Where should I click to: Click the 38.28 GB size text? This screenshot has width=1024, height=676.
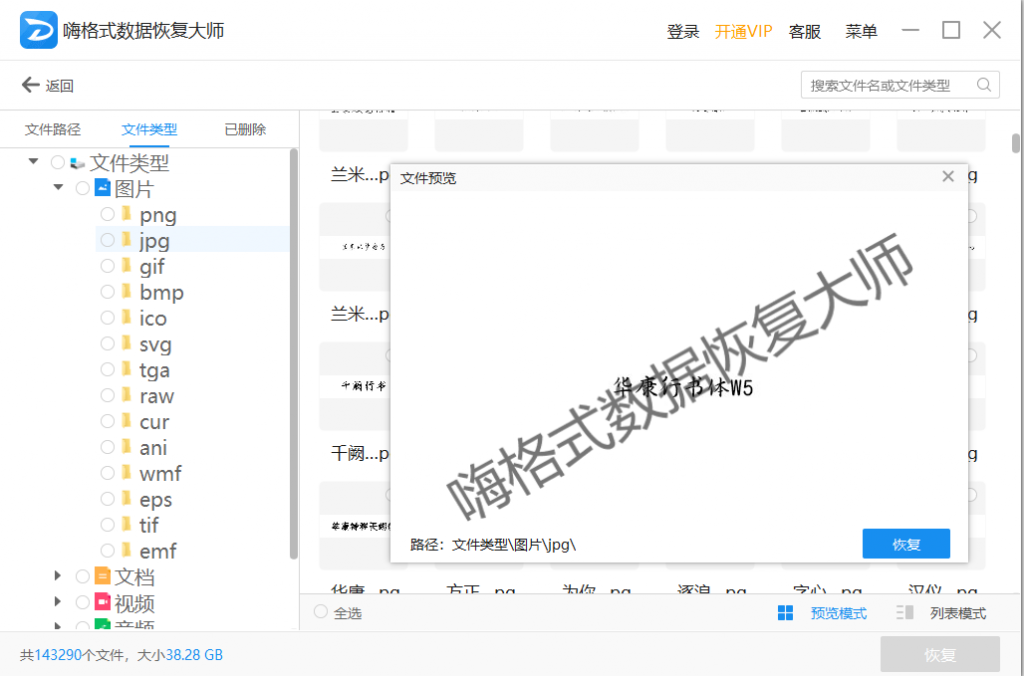(x=194, y=654)
